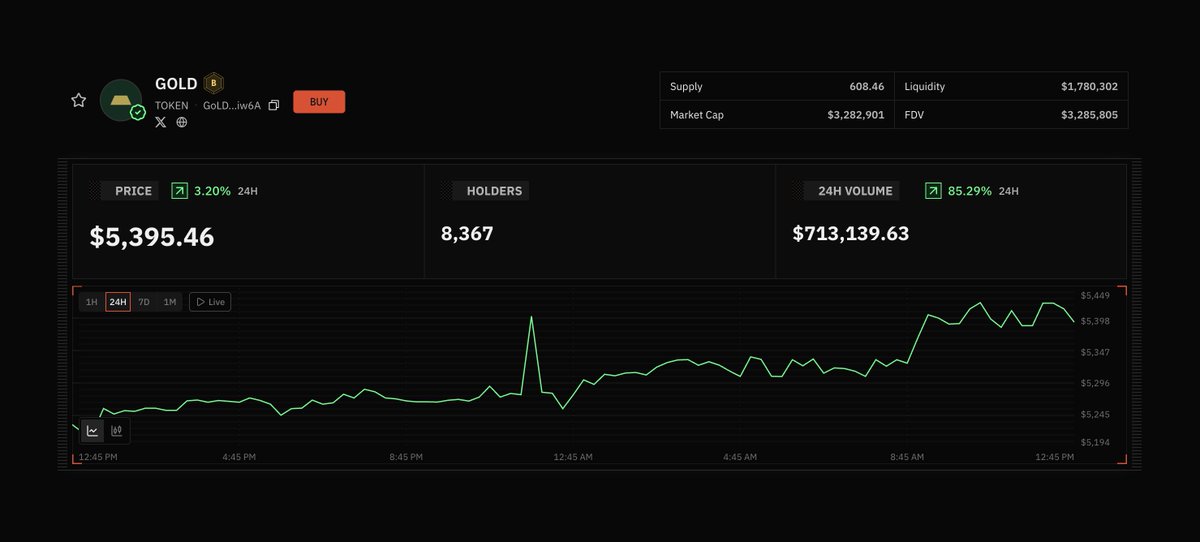1200x542 pixels.
Task: Copy the GoLD...iw6A token address
Action: 274,105
